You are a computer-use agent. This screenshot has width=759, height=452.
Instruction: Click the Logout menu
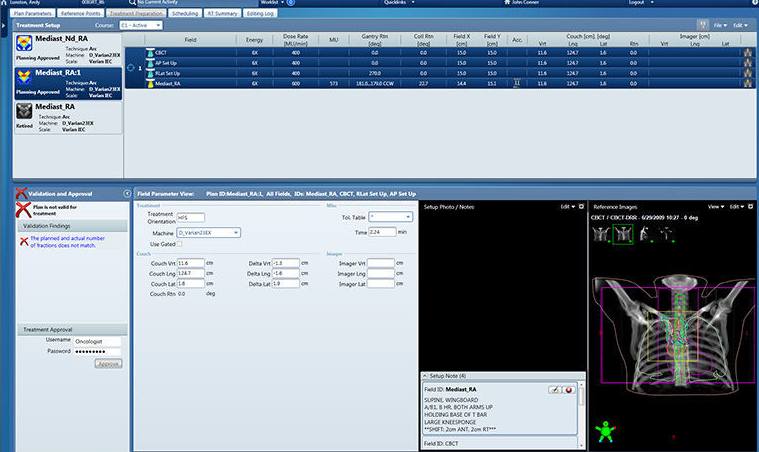coord(640,2)
